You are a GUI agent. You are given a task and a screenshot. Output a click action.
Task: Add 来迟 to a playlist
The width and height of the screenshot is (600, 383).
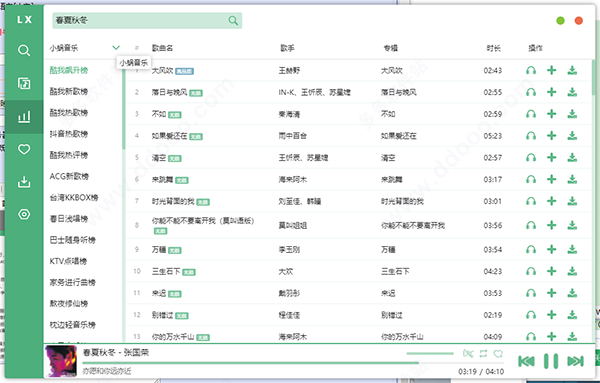tap(551, 293)
